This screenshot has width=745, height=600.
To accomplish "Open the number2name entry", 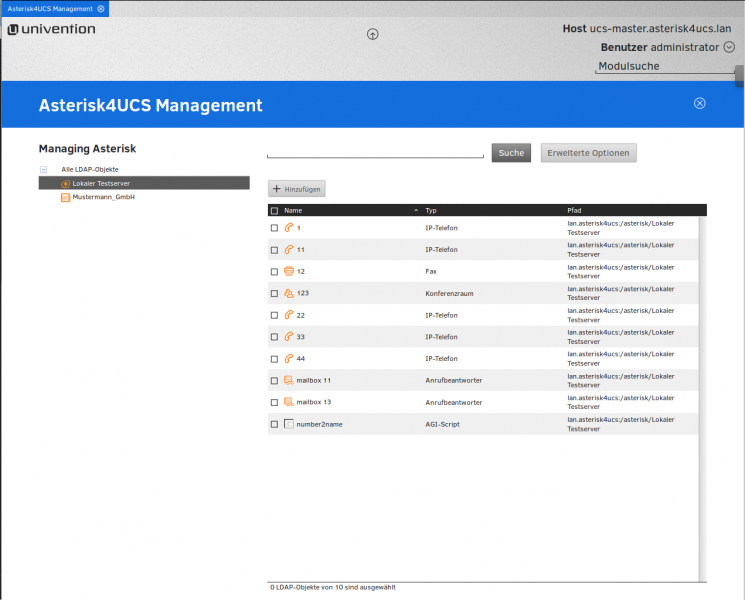I will (x=319, y=424).
